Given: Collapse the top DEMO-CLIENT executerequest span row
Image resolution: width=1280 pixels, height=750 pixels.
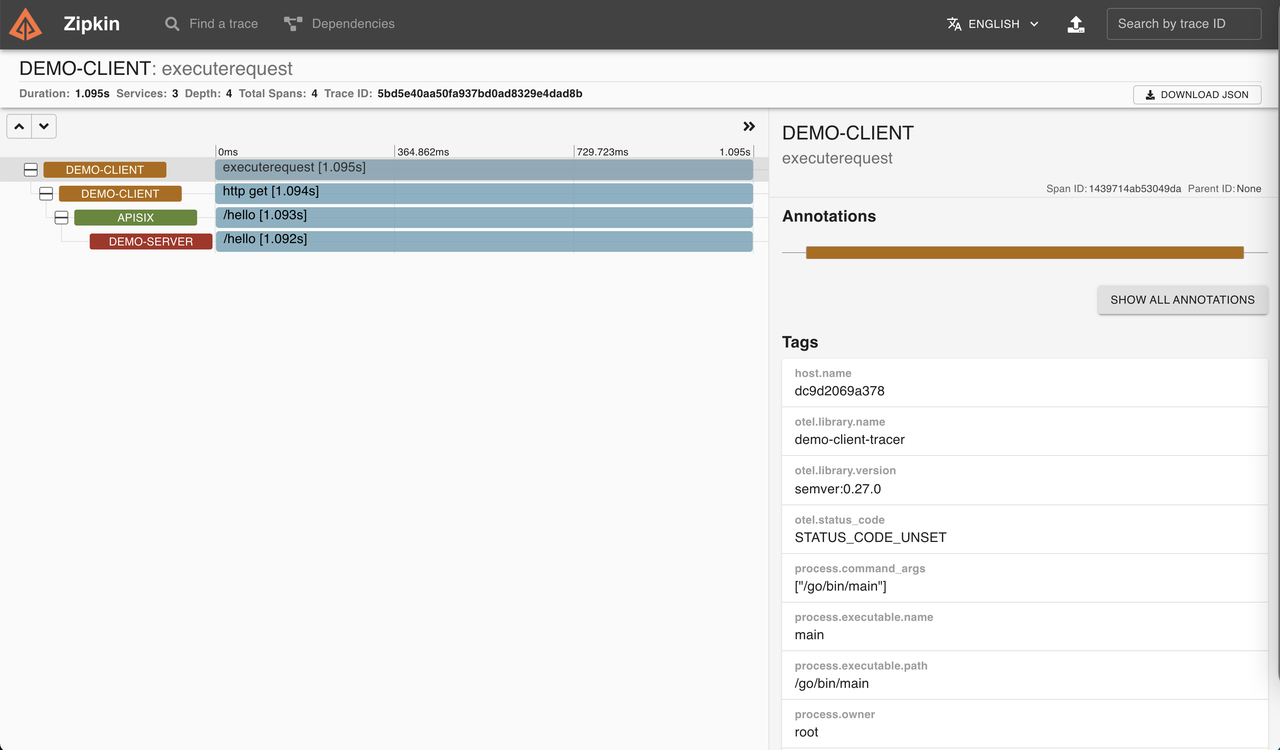Looking at the screenshot, I should 31,170.
